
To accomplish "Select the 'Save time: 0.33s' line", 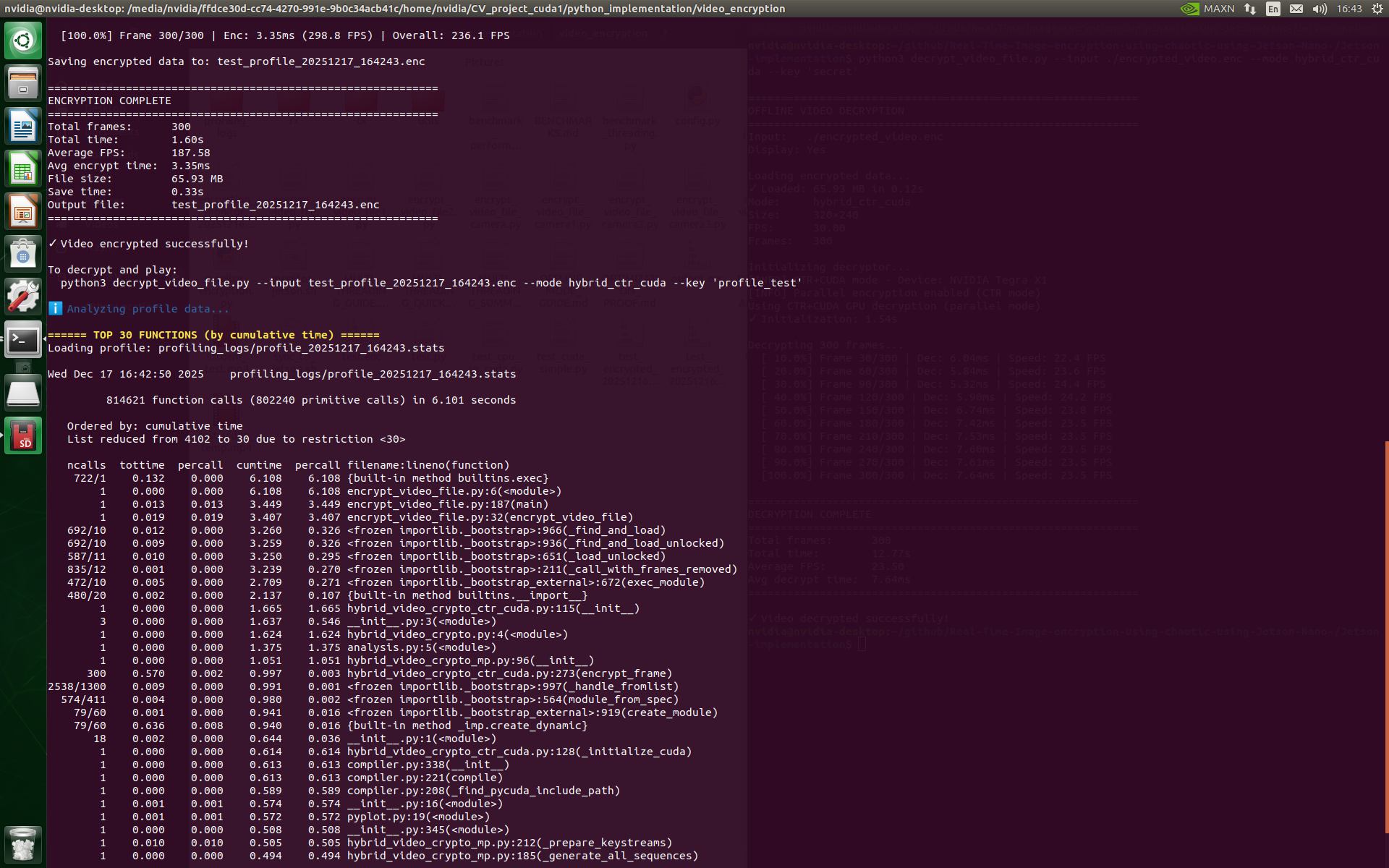I will (x=126, y=192).
